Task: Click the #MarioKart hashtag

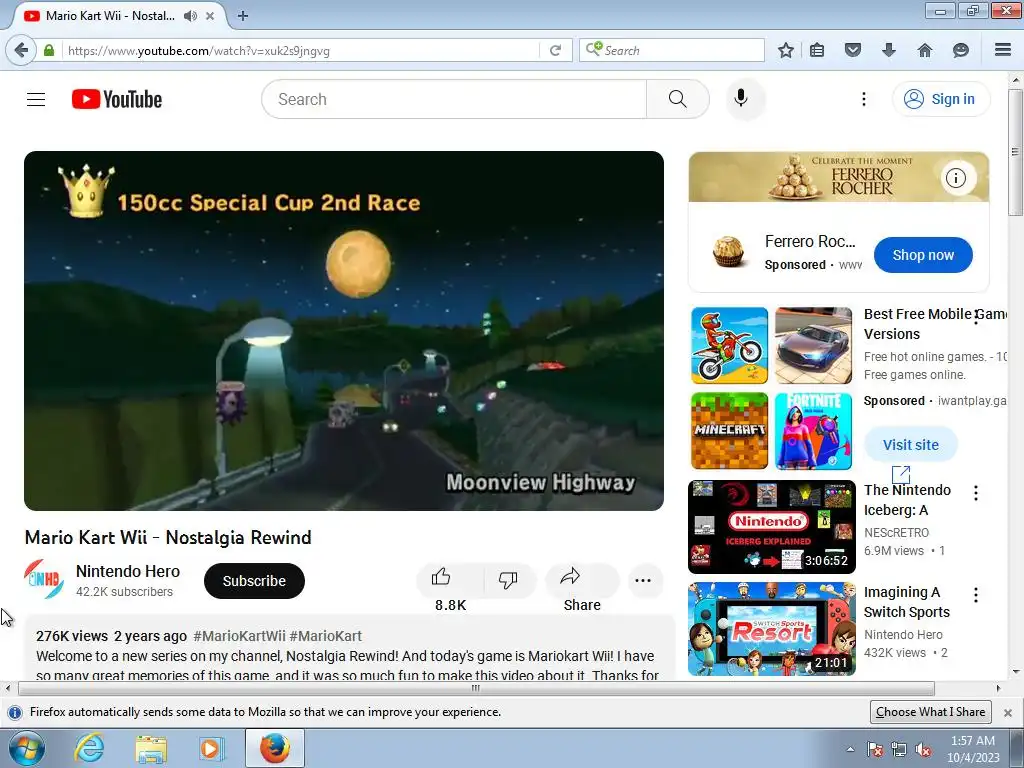Action: [x=325, y=636]
